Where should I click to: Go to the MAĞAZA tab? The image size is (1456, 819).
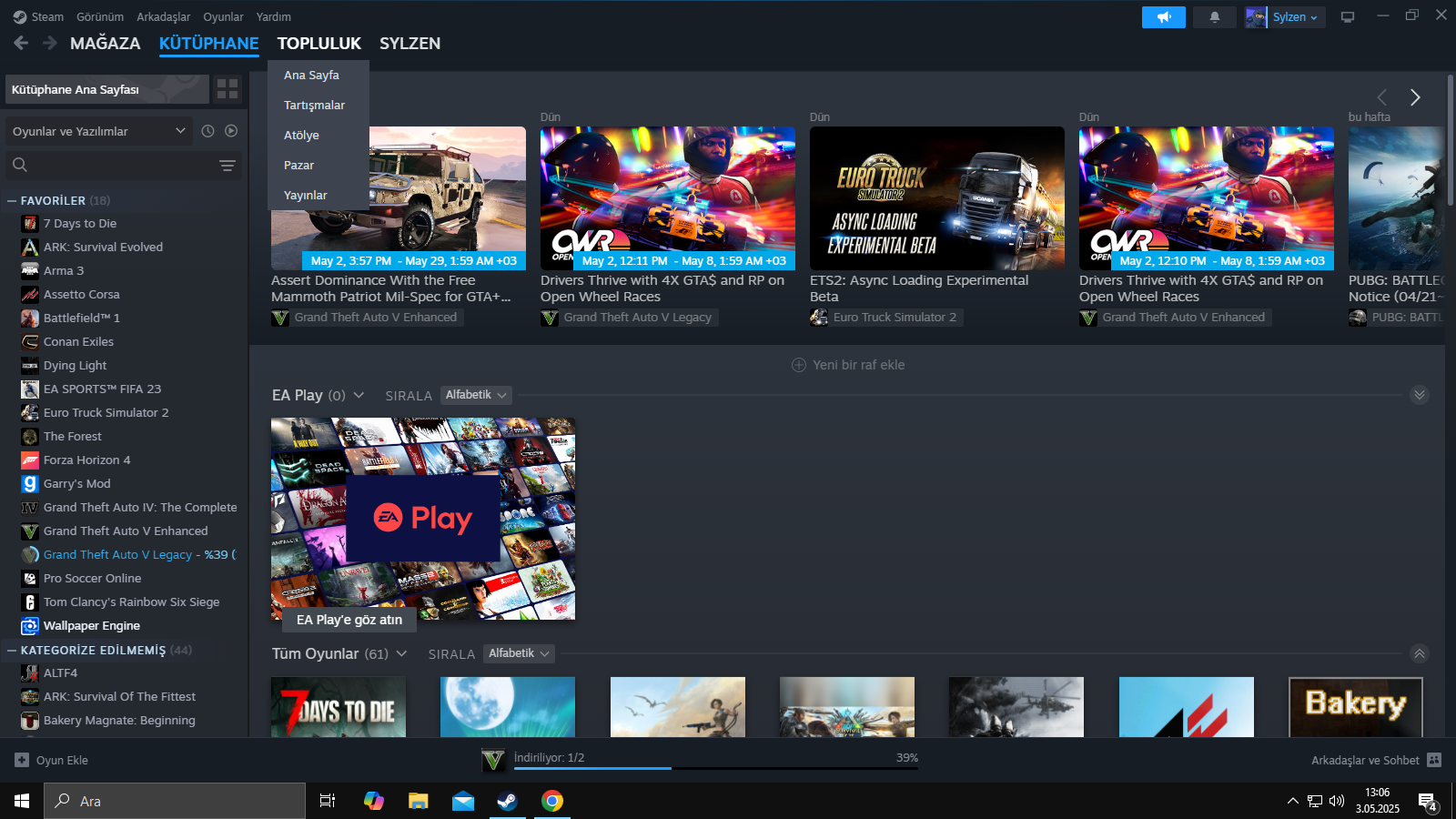point(106,43)
